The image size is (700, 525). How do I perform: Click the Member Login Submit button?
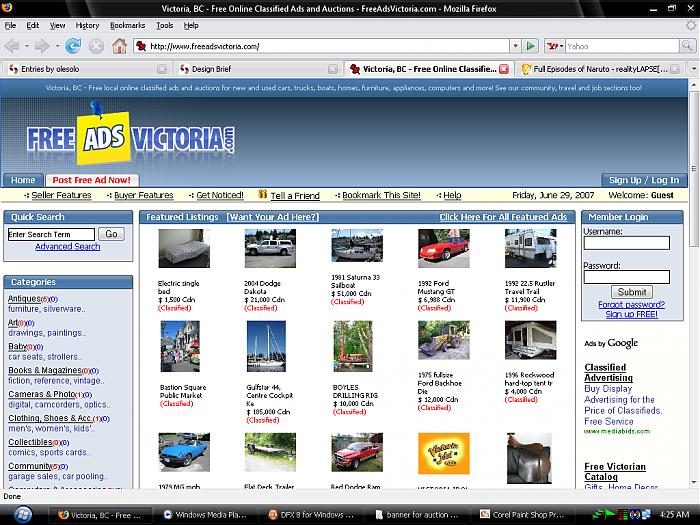pyautogui.click(x=631, y=292)
